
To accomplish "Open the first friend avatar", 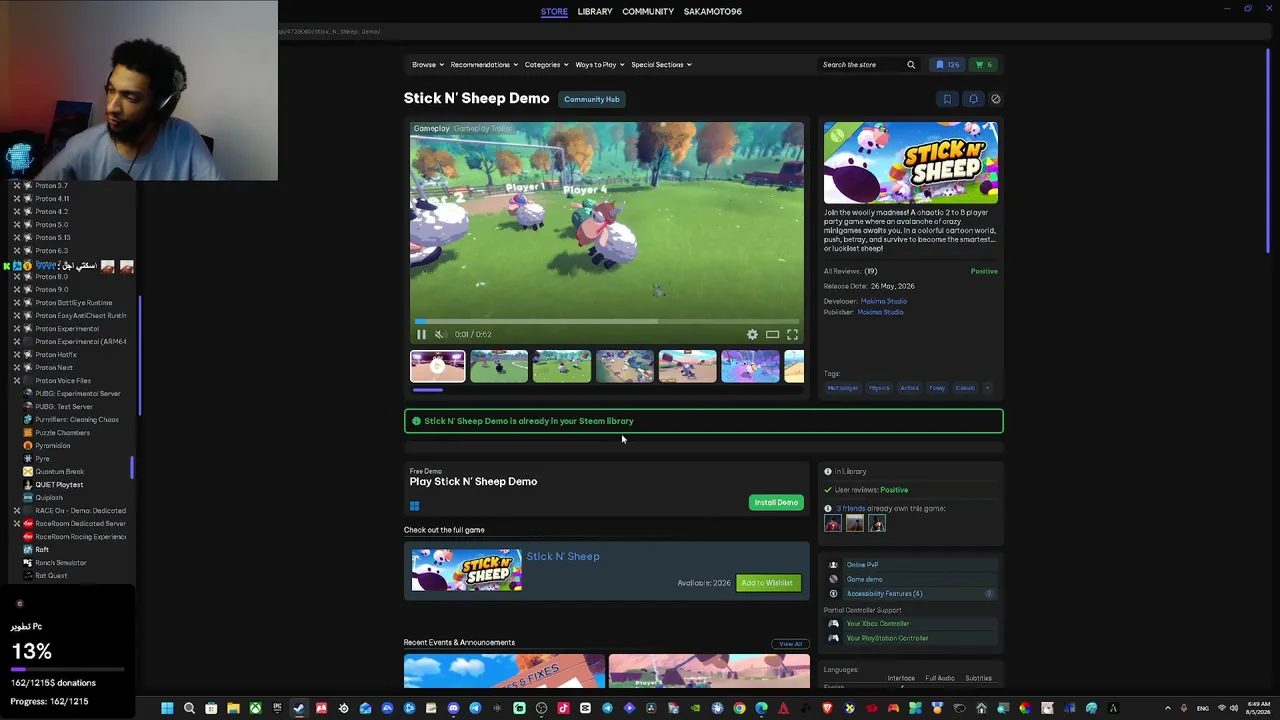I will (833, 524).
